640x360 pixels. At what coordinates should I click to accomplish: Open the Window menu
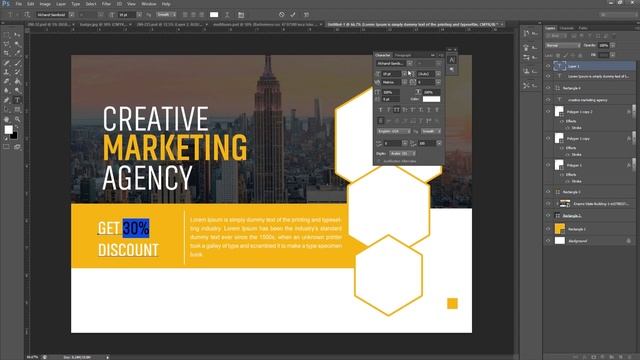(x=149, y=4)
